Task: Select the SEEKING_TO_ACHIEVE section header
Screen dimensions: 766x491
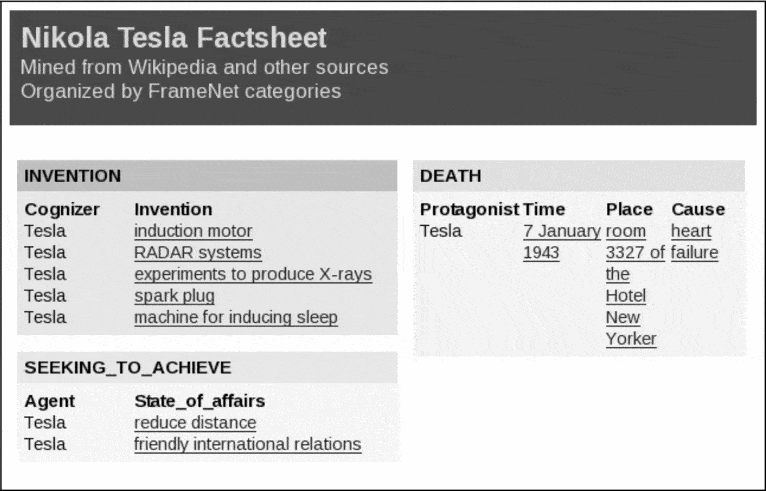Action: pyautogui.click(x=128, y=368)
